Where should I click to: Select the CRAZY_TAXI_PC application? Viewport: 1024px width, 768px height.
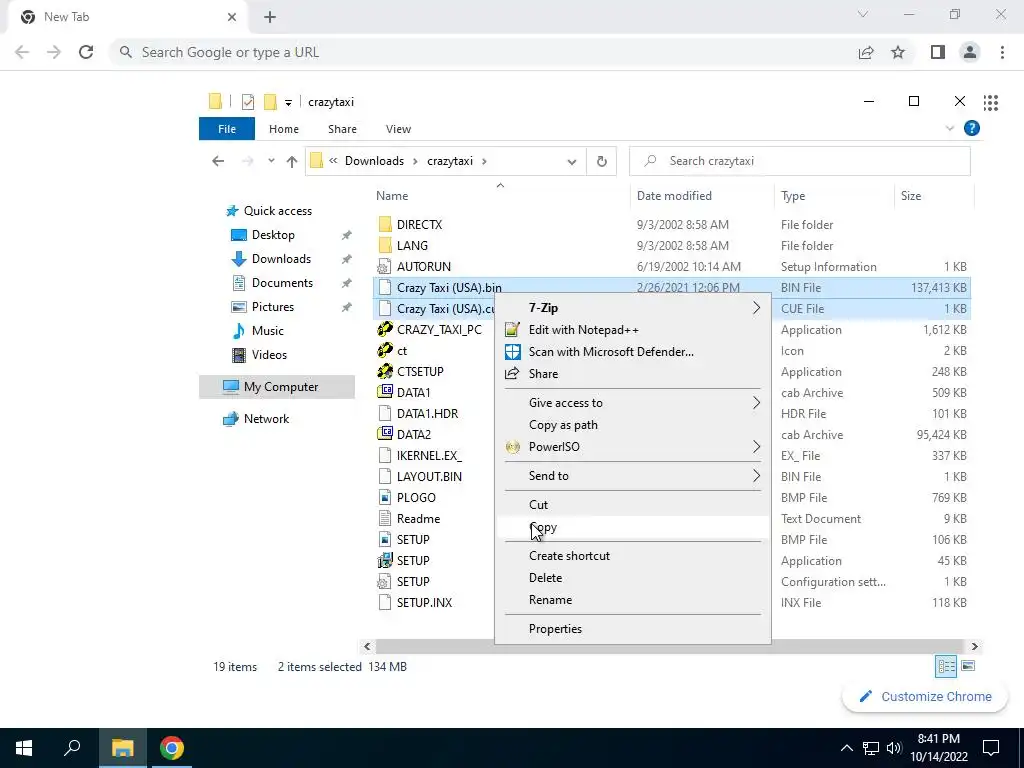click(x=439, y=330)
